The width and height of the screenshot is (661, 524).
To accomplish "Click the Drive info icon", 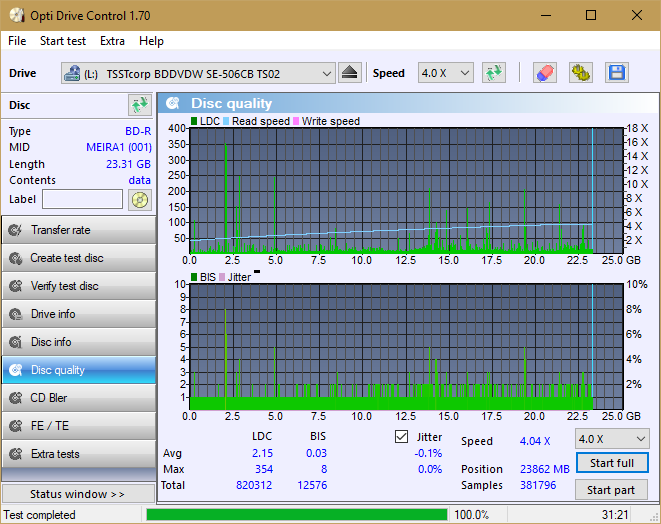I will pyautogui.click(x=16, y=314).
